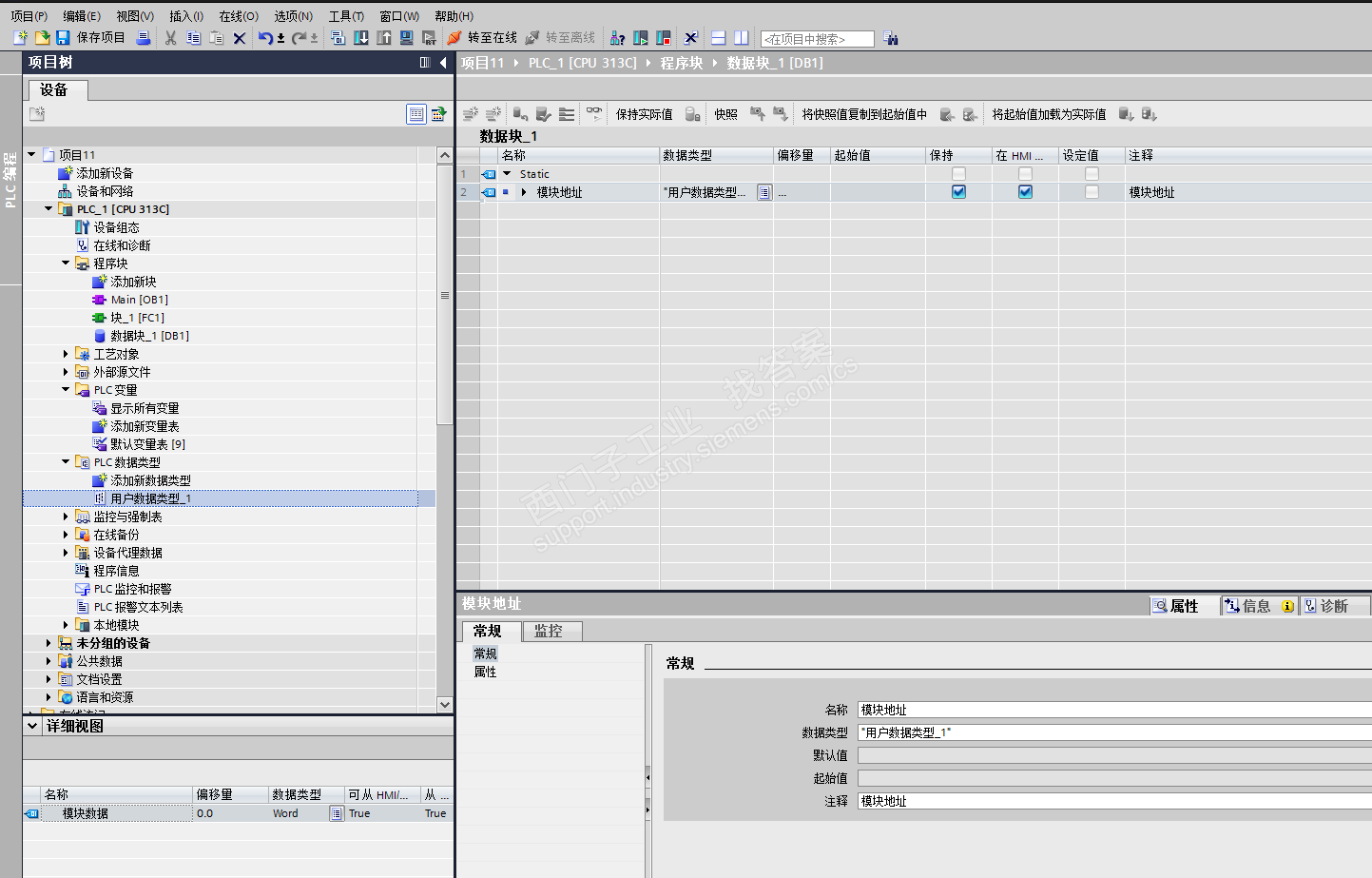Click 将快照值复制到起始值中 button
The width and height of the screenshot is (1372, 878).
(864, 114)
